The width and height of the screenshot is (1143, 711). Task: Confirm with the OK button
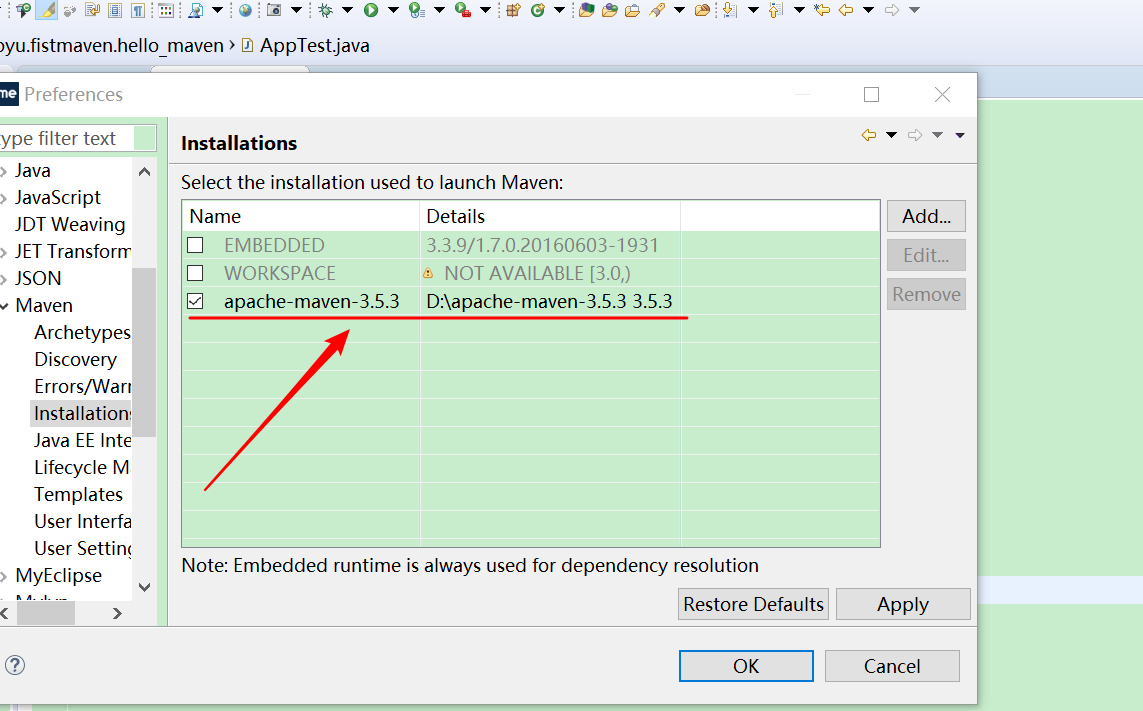[746, 666]
